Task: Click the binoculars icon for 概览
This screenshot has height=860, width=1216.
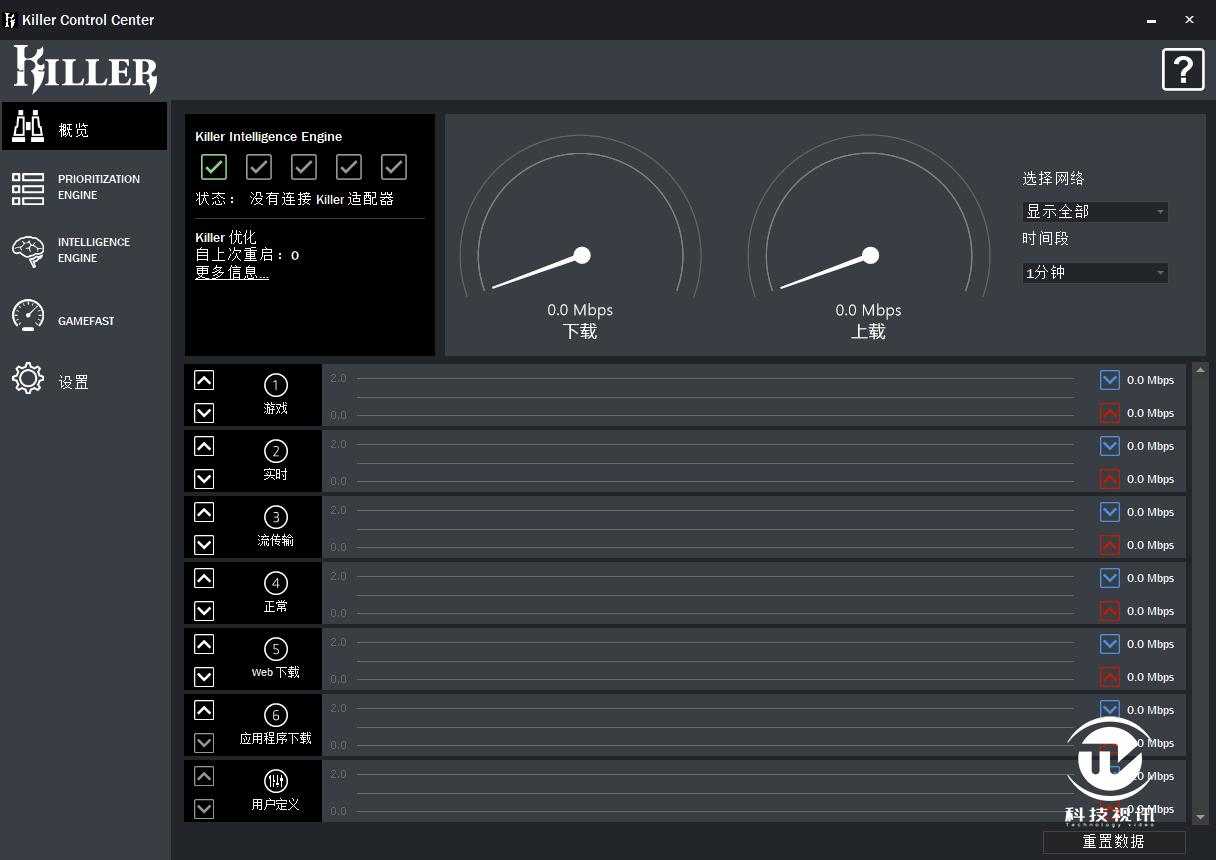Action: [28, 127]
